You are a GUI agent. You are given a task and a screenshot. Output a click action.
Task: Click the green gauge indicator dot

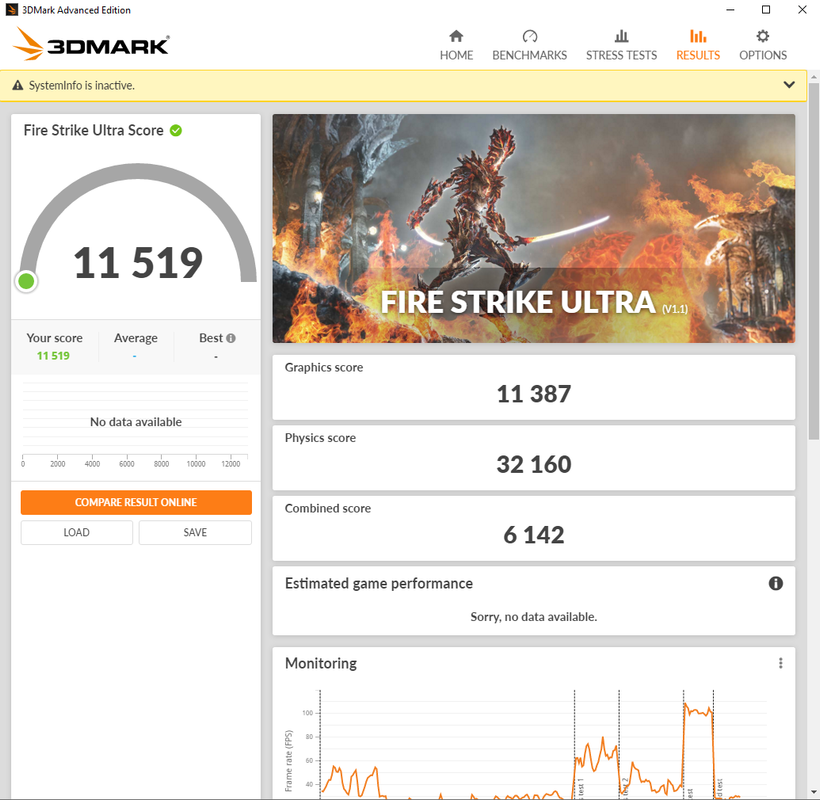(x=26, y=281)
